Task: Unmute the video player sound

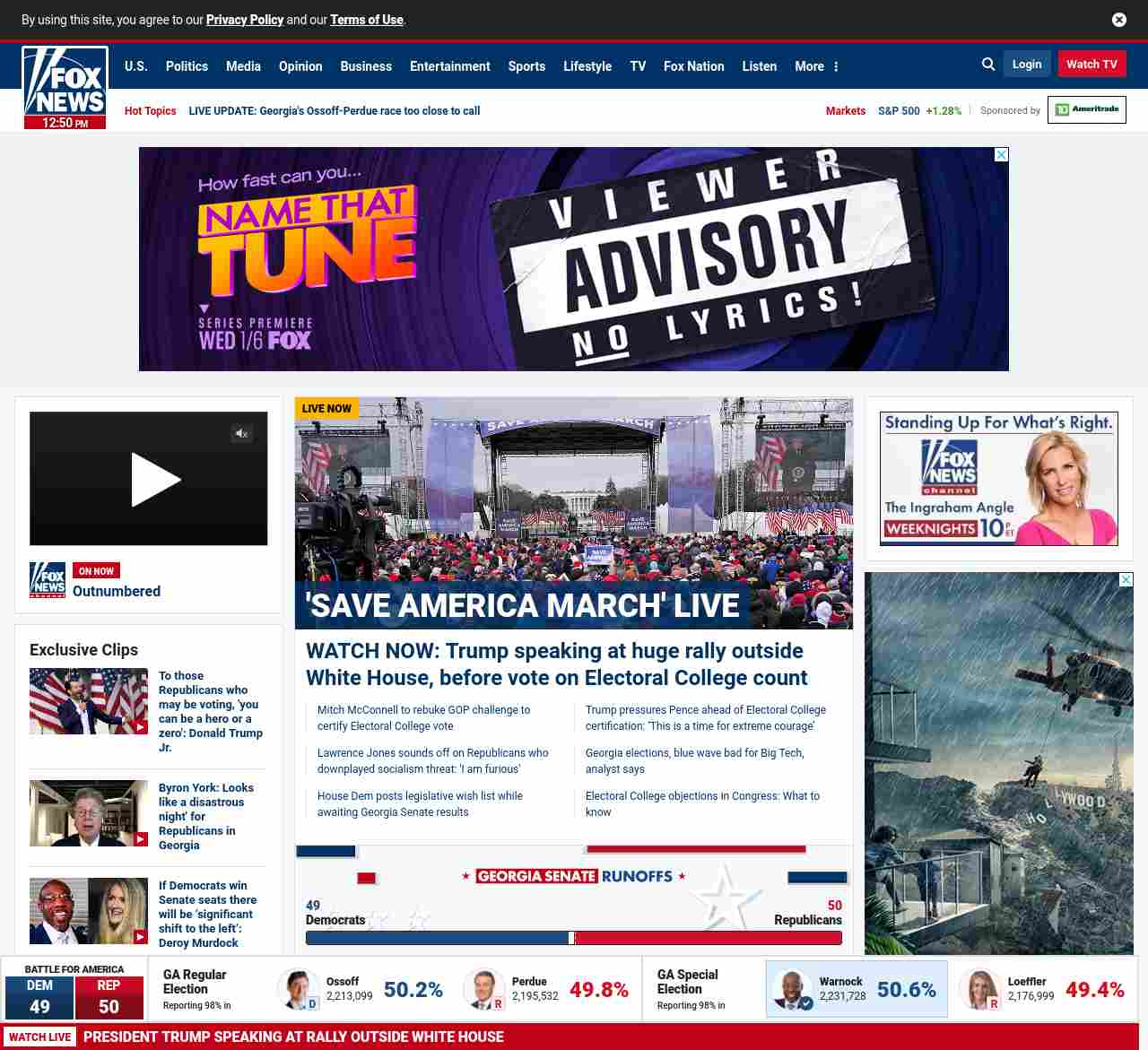Action: click(241, 434)
